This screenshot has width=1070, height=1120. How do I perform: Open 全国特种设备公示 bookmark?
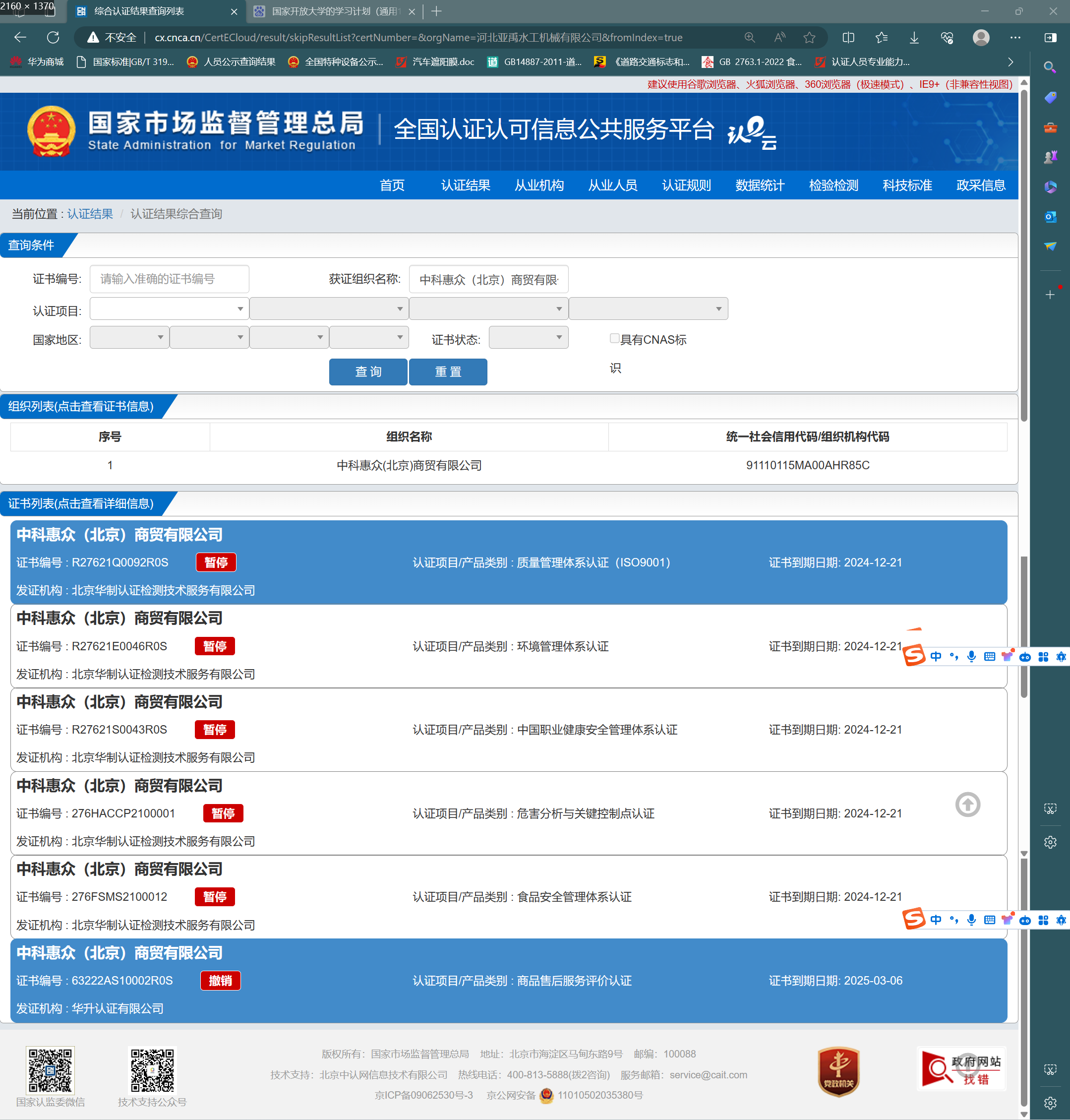335,62
